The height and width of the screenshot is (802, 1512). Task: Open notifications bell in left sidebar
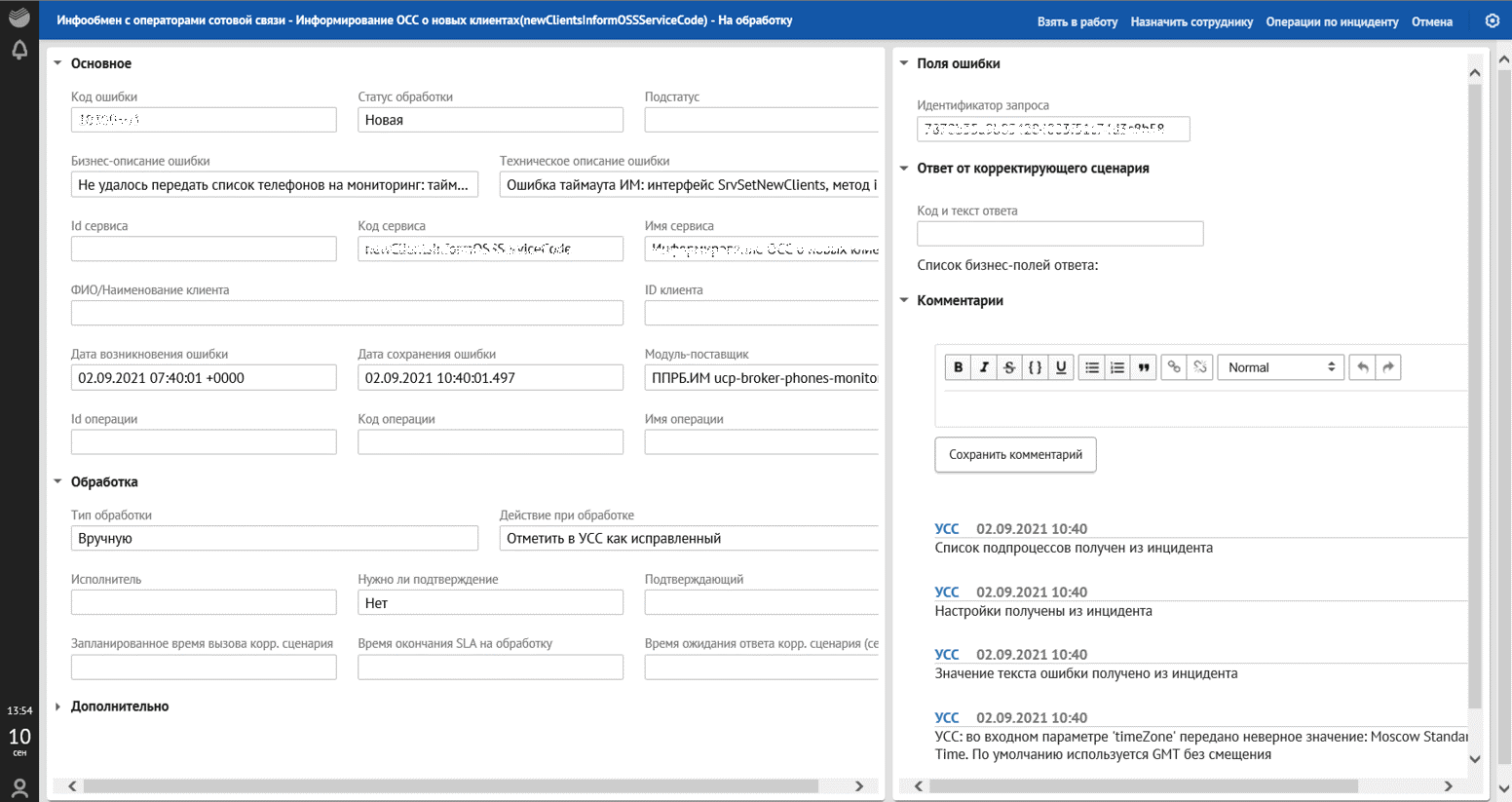[19, 50]
